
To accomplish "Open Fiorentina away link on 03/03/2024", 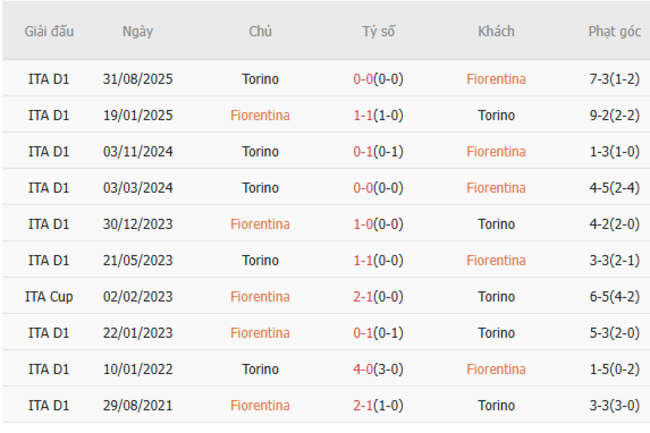I will tap(496, 187).
